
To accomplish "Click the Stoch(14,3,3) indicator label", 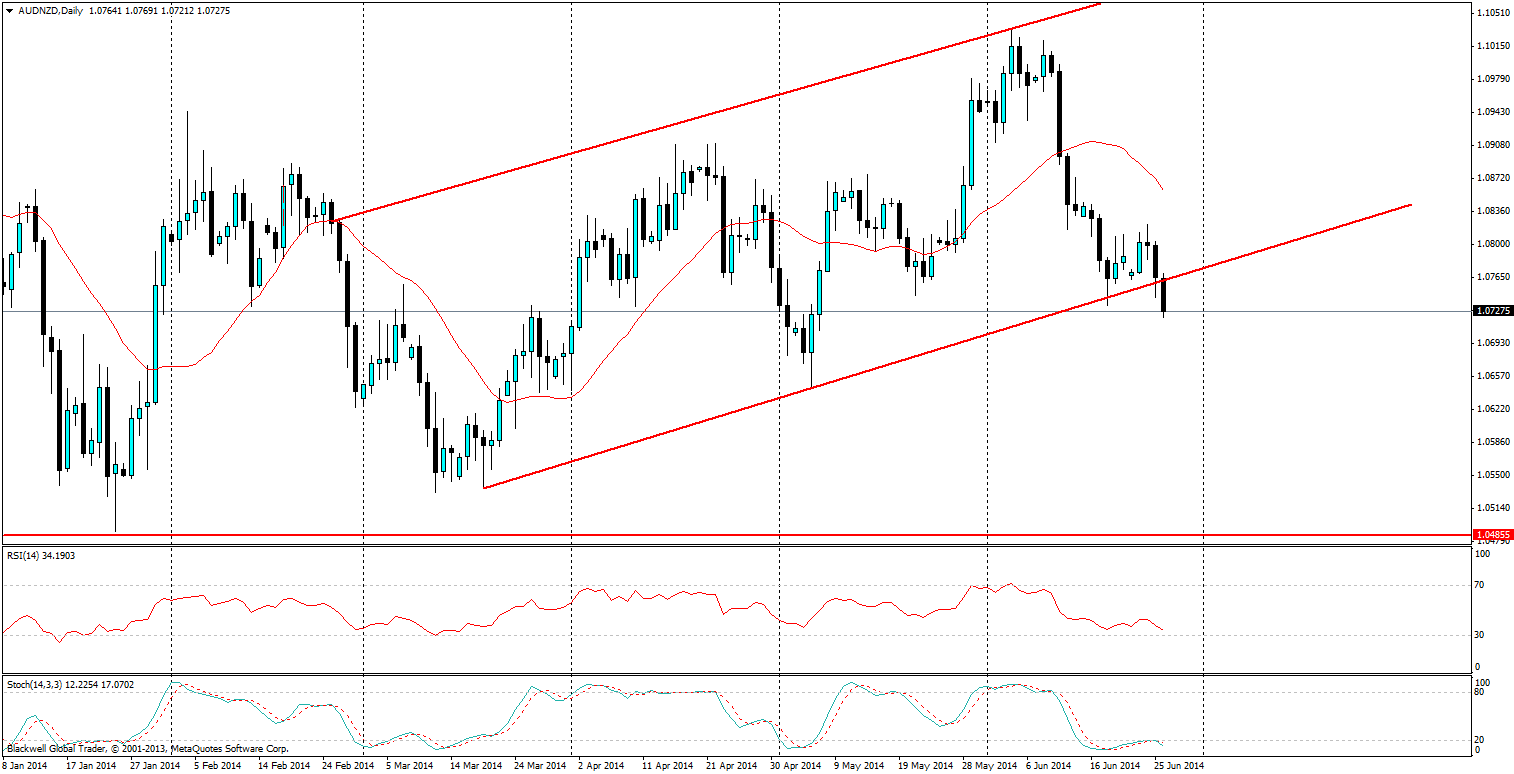I will pyautogui.click(x=70, y=685).
